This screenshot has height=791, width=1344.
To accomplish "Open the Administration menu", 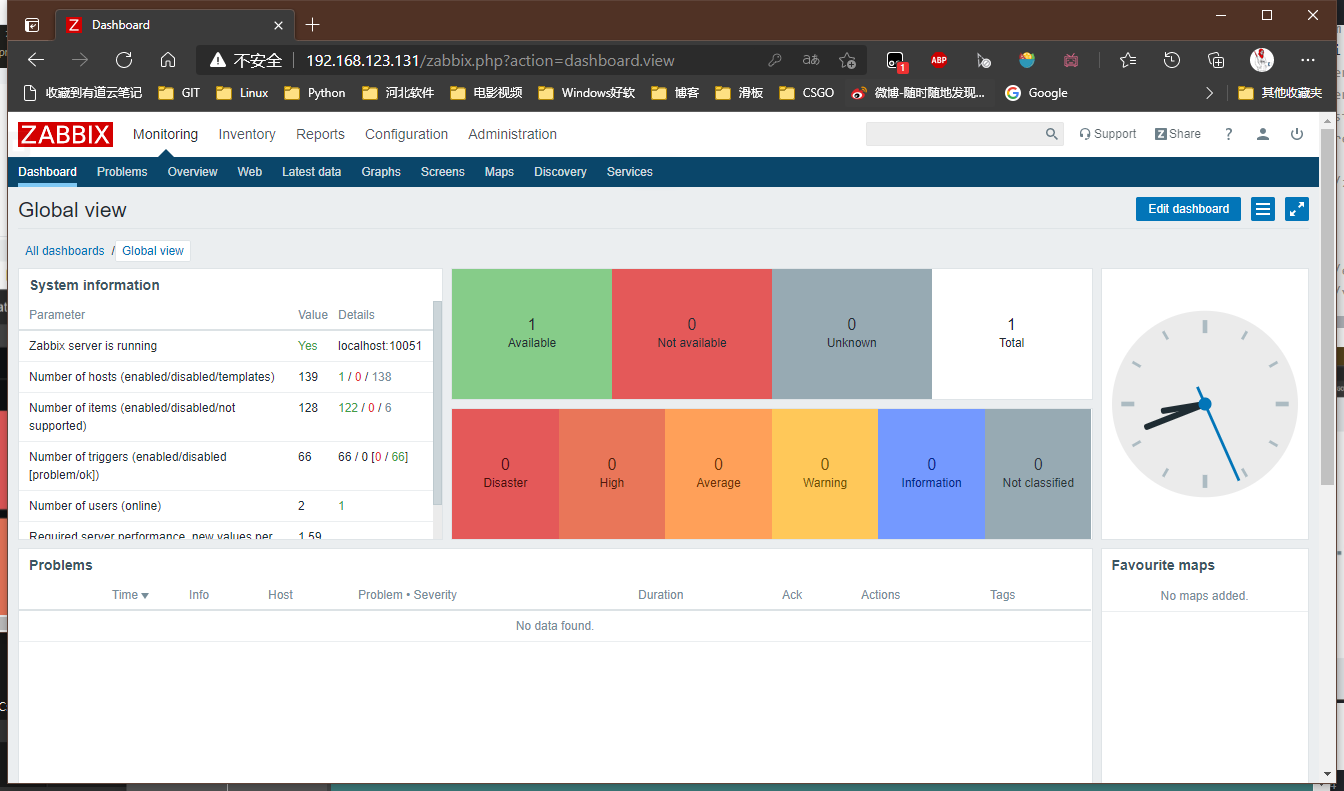I will (512, 134).
